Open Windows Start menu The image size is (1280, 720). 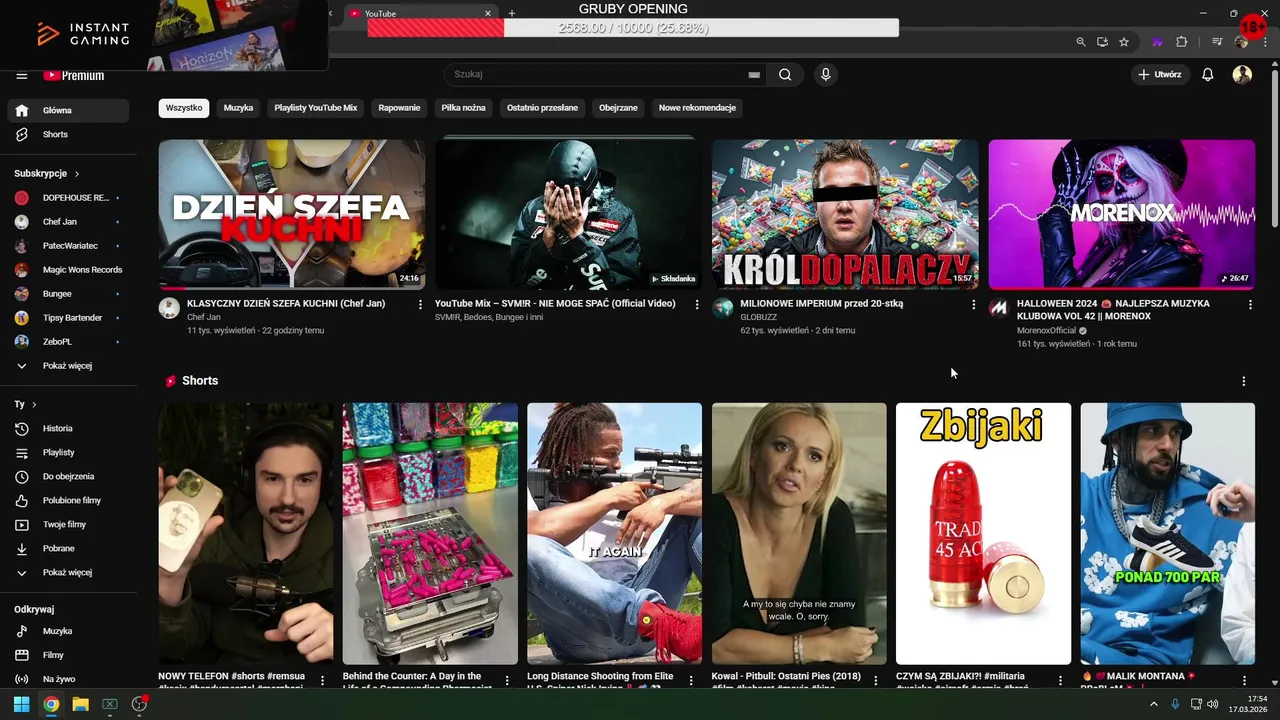[21, 704]
